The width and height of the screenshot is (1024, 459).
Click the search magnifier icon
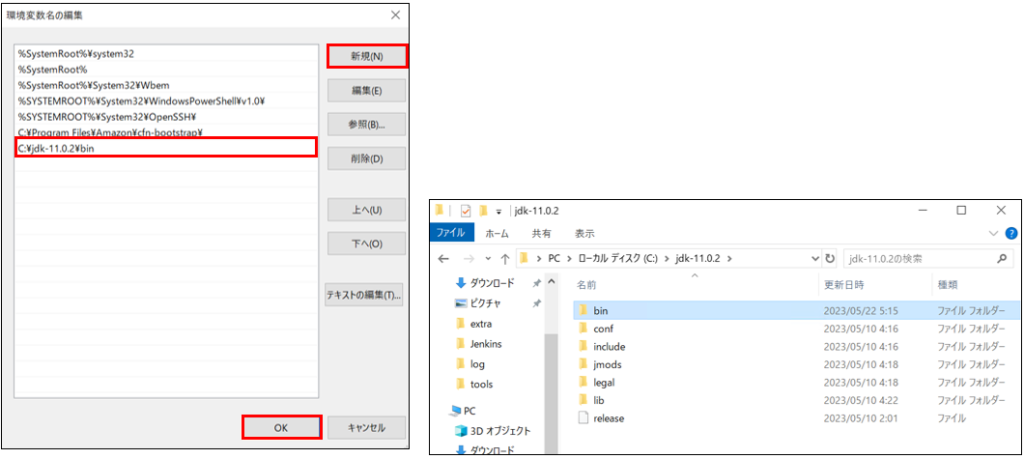pos(1001,258)
